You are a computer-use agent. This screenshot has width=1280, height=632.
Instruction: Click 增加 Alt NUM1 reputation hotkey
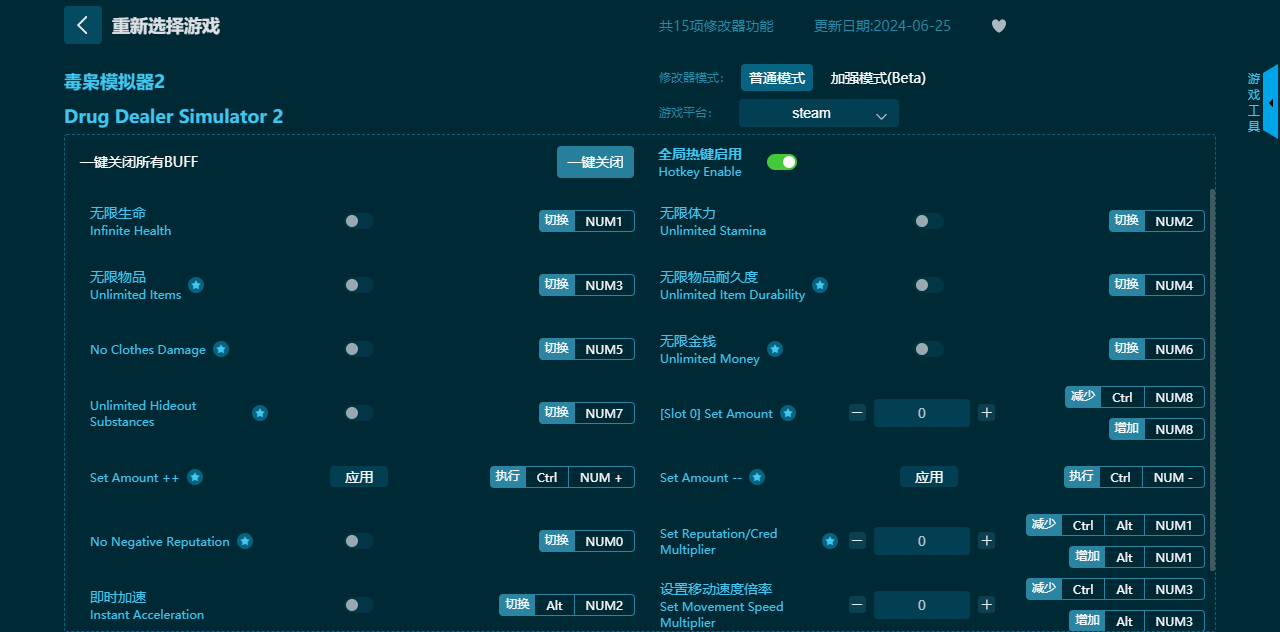tap(1137, 557)
